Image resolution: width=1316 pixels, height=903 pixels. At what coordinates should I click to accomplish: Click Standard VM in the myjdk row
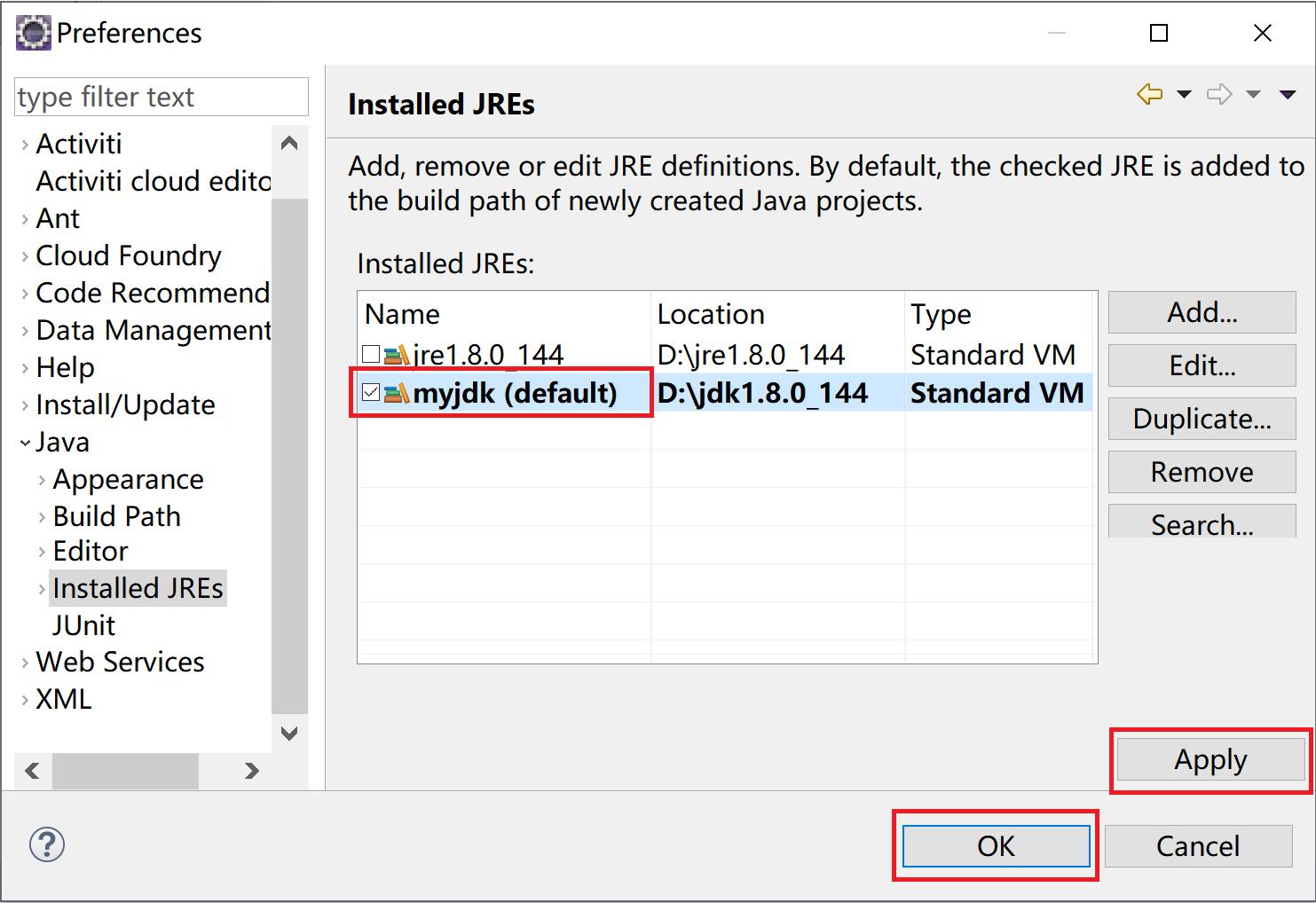point(997,393)
